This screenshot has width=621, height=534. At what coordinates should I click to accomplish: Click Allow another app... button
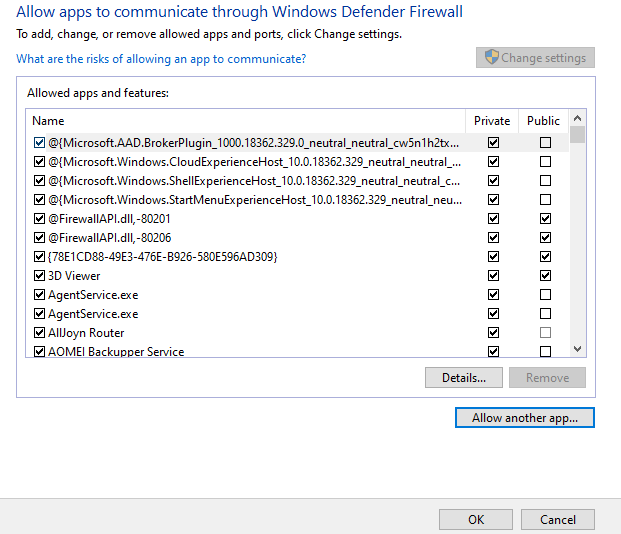pyautogui.click(x=524, y=418)
